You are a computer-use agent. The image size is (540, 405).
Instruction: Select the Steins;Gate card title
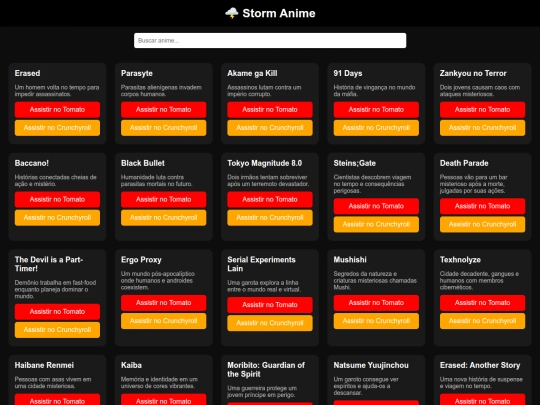point(354,163)
